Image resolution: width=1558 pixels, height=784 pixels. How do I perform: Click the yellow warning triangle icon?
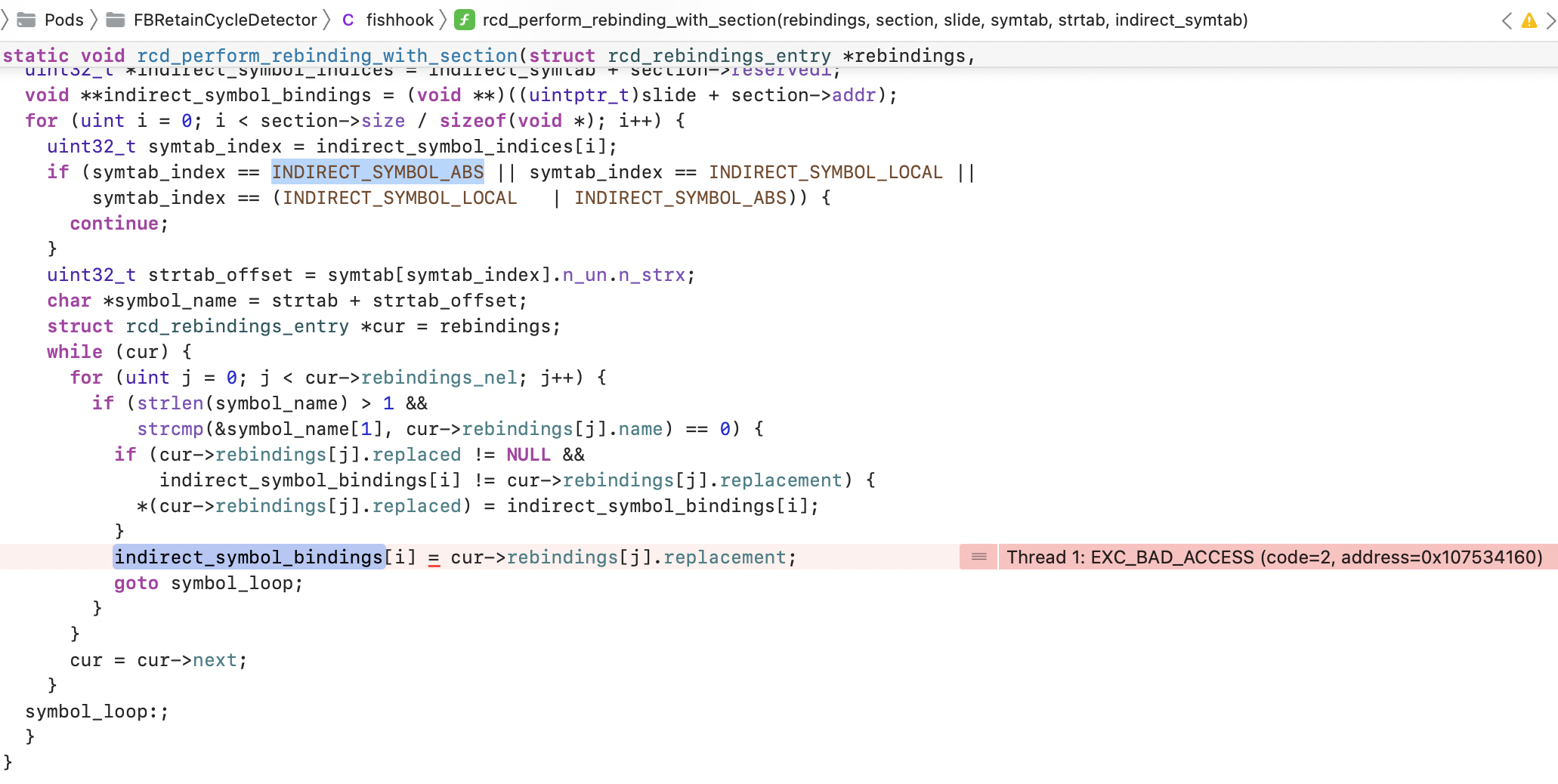[x=1529, y=20]
